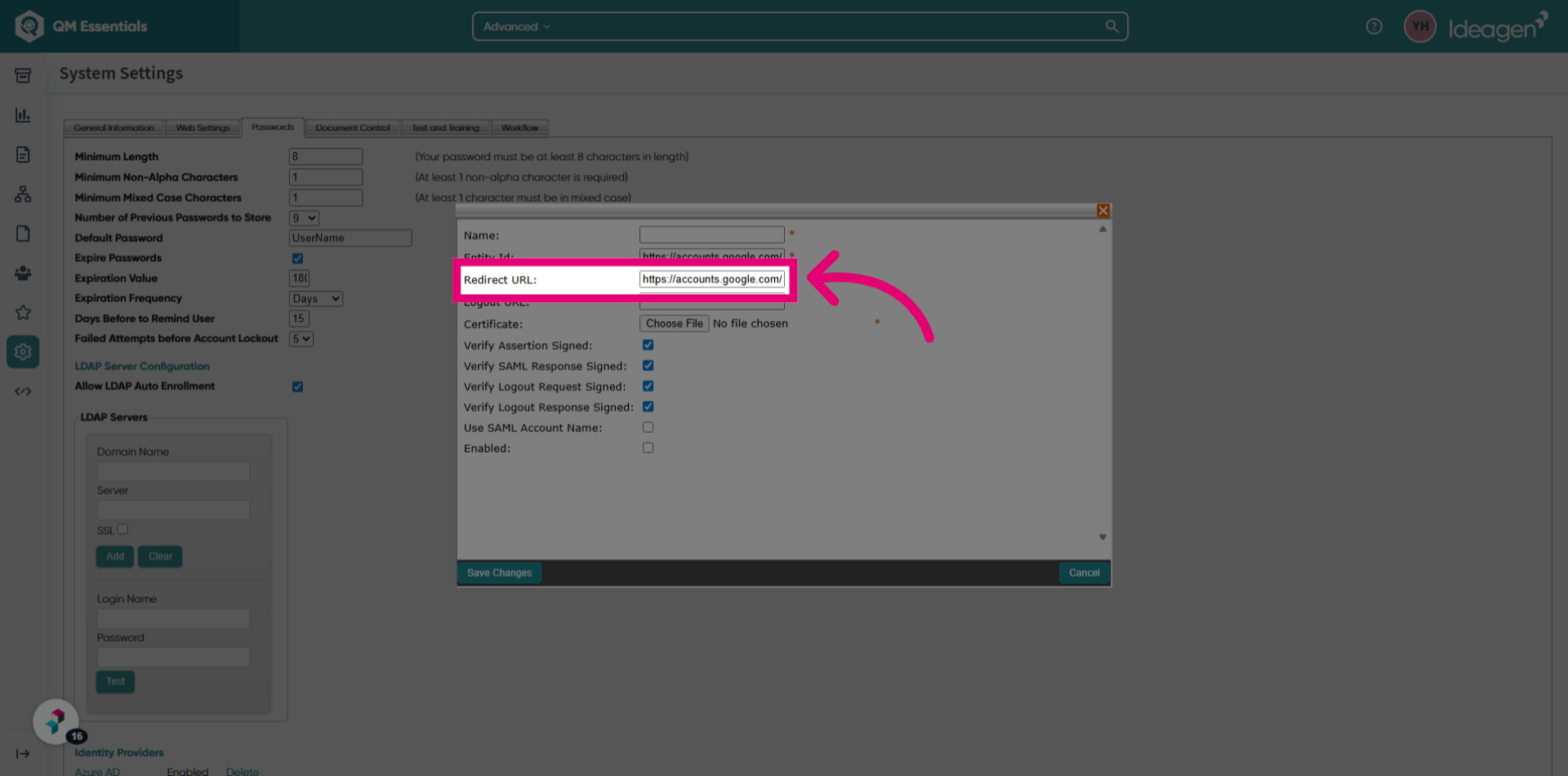Click Save Changes button
Screen dimensions: 1568x776
pos(499,573)
